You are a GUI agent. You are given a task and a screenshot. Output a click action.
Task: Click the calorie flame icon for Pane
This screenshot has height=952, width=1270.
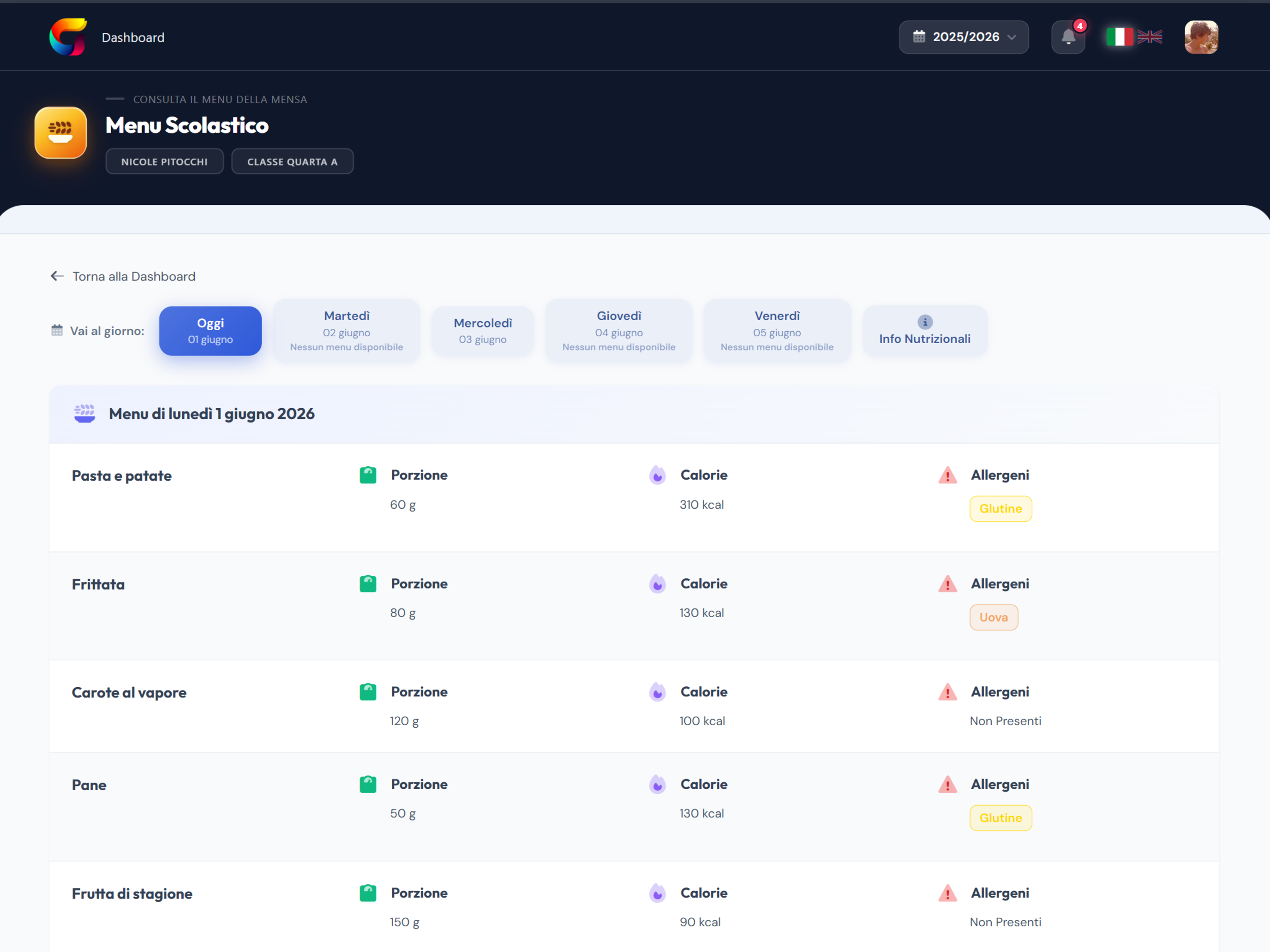coord(658,784)
